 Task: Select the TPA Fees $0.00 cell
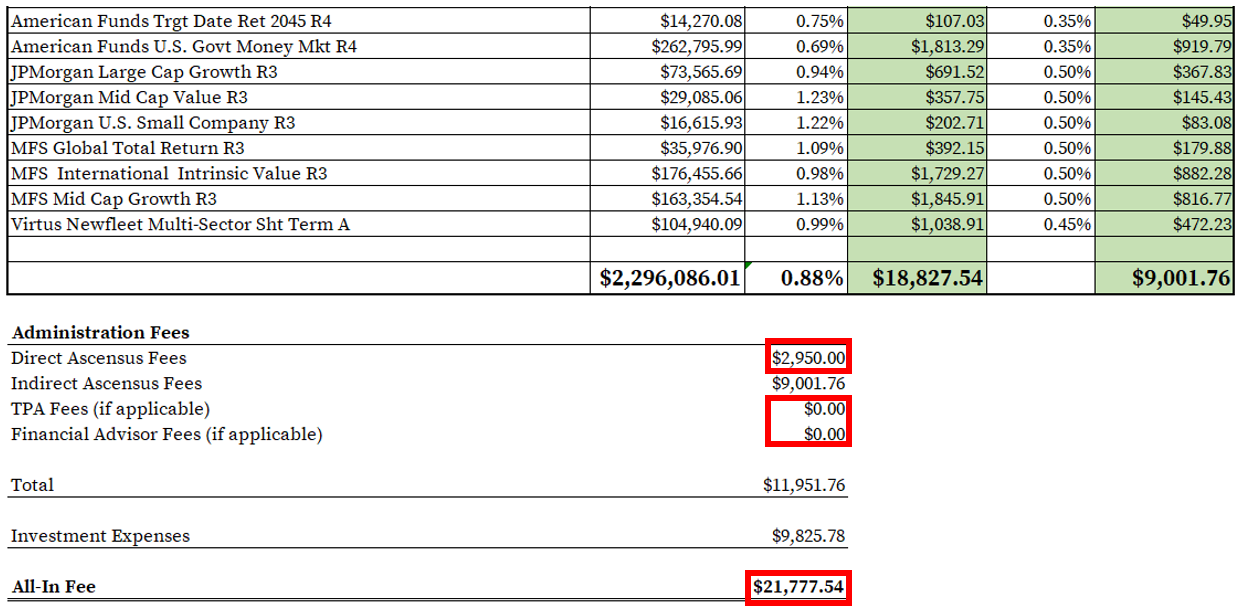826,408
